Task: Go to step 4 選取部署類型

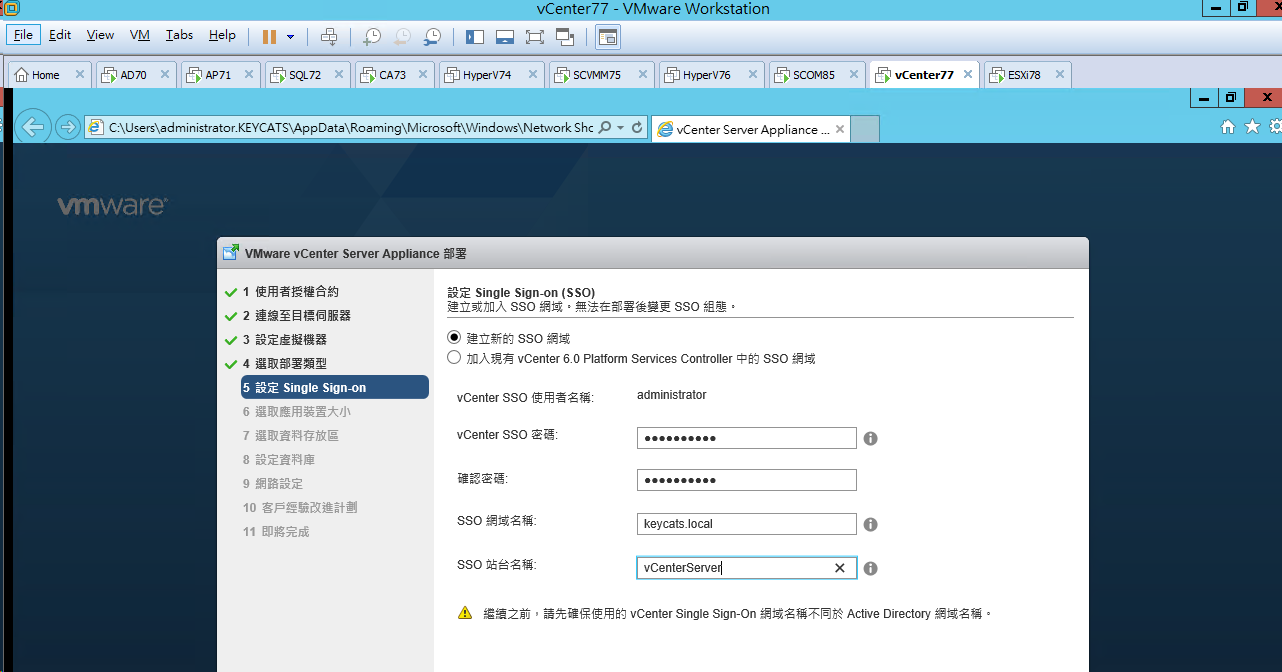Action: pyautogui.click(x=284, y=364)
